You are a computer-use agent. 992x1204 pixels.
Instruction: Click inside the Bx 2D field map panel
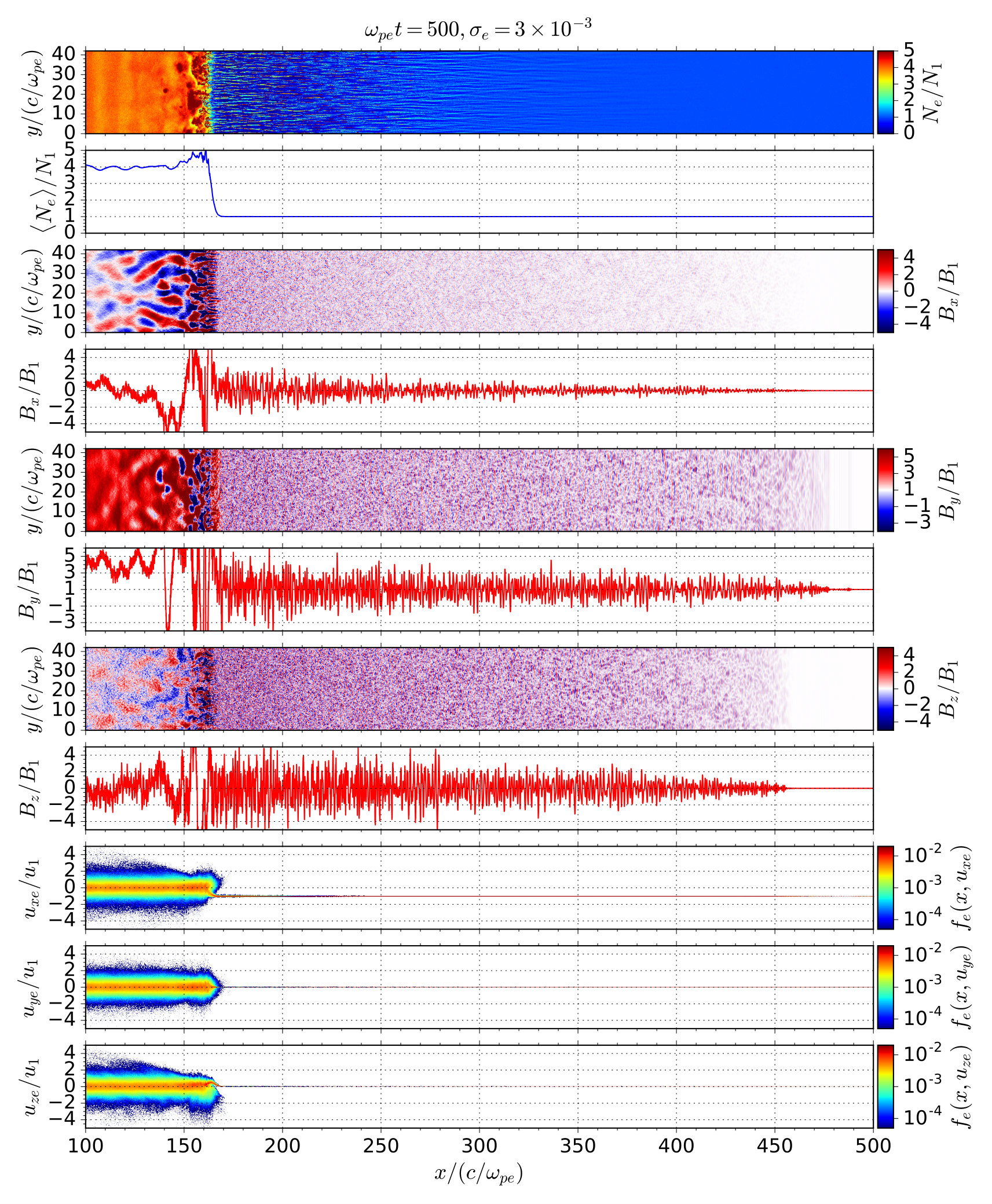point(479,291)
